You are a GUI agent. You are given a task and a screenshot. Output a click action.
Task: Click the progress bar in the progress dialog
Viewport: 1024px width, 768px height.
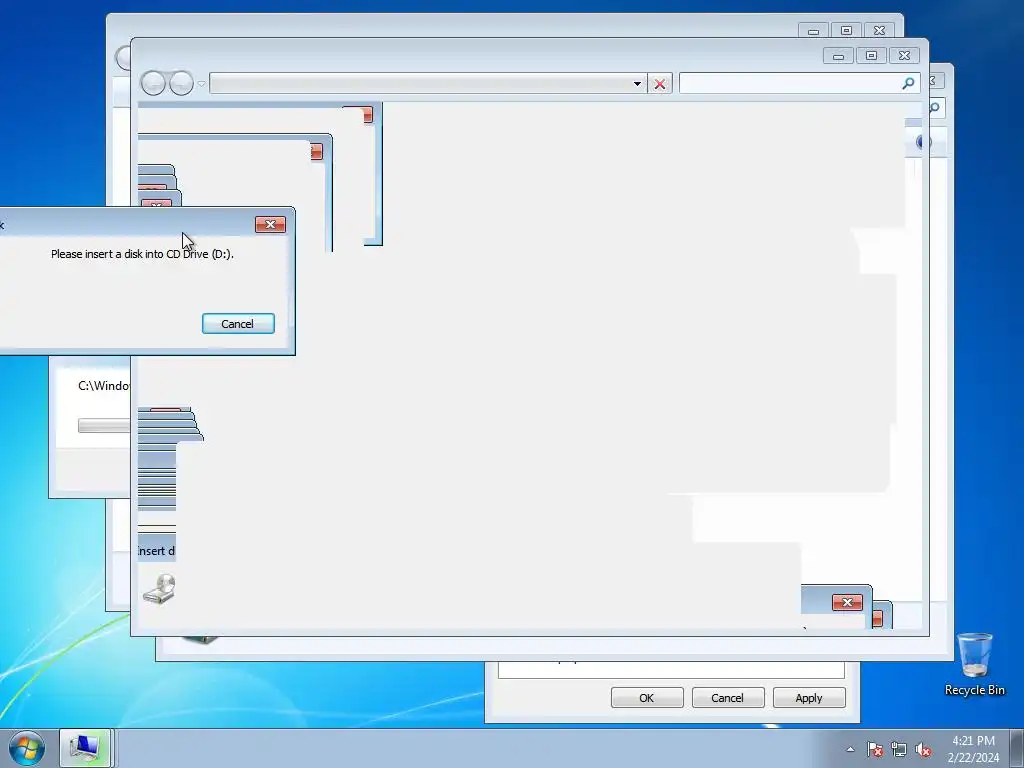coord(104,426)
